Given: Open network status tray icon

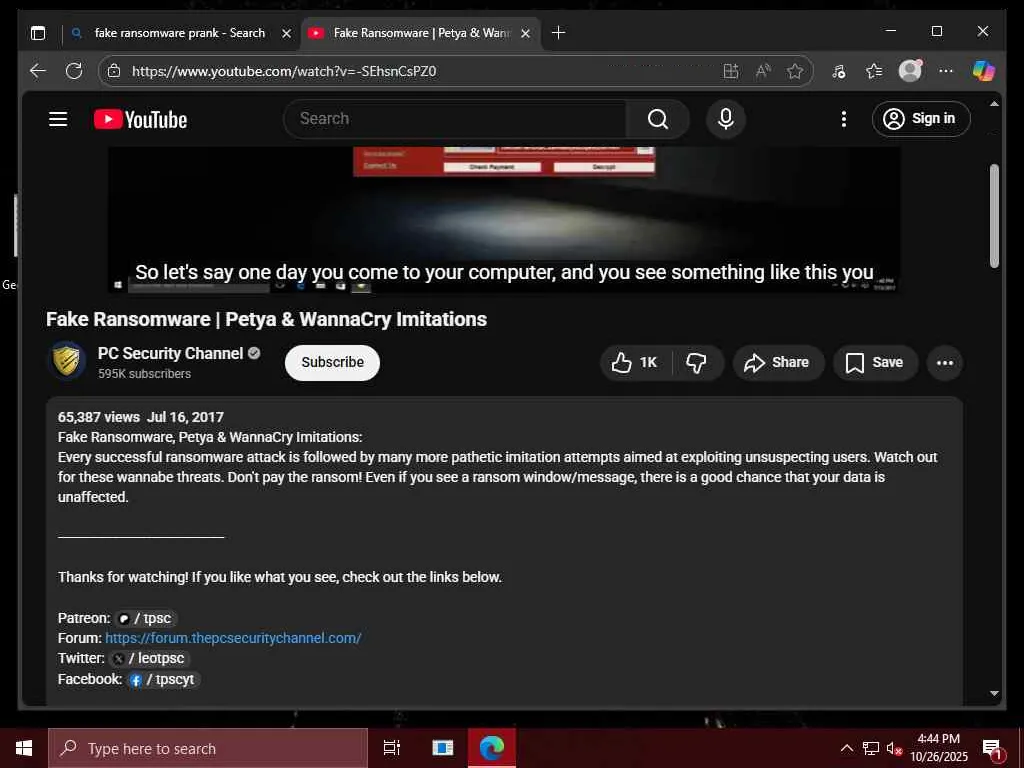Looking at the screenshot, I should [x=871, y=748].
